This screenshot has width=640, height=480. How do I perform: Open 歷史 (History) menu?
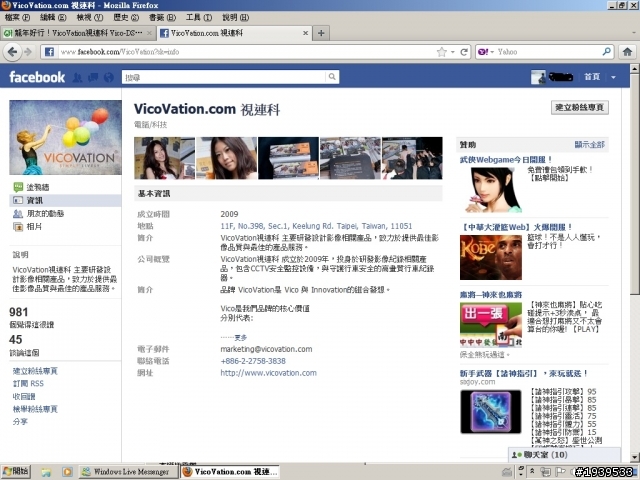pos(126,18)
